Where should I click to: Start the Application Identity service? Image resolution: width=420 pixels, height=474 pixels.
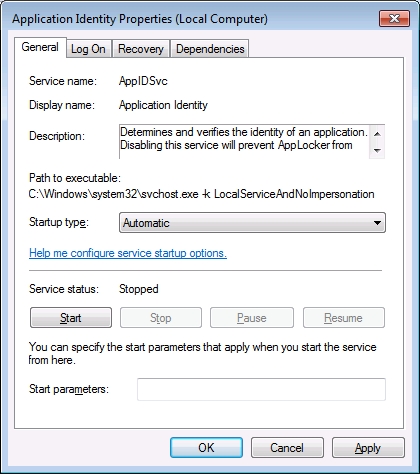pos(71,318)
